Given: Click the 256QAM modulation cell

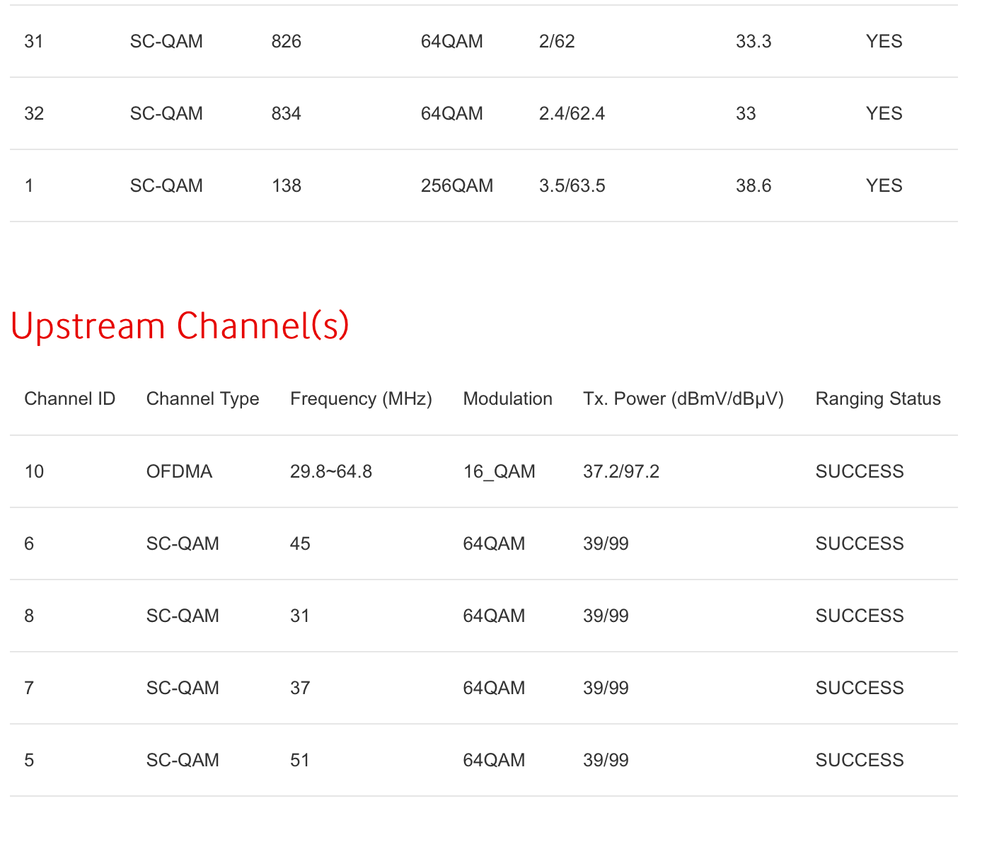Looking at the screenshot, I should click(457, 185).
